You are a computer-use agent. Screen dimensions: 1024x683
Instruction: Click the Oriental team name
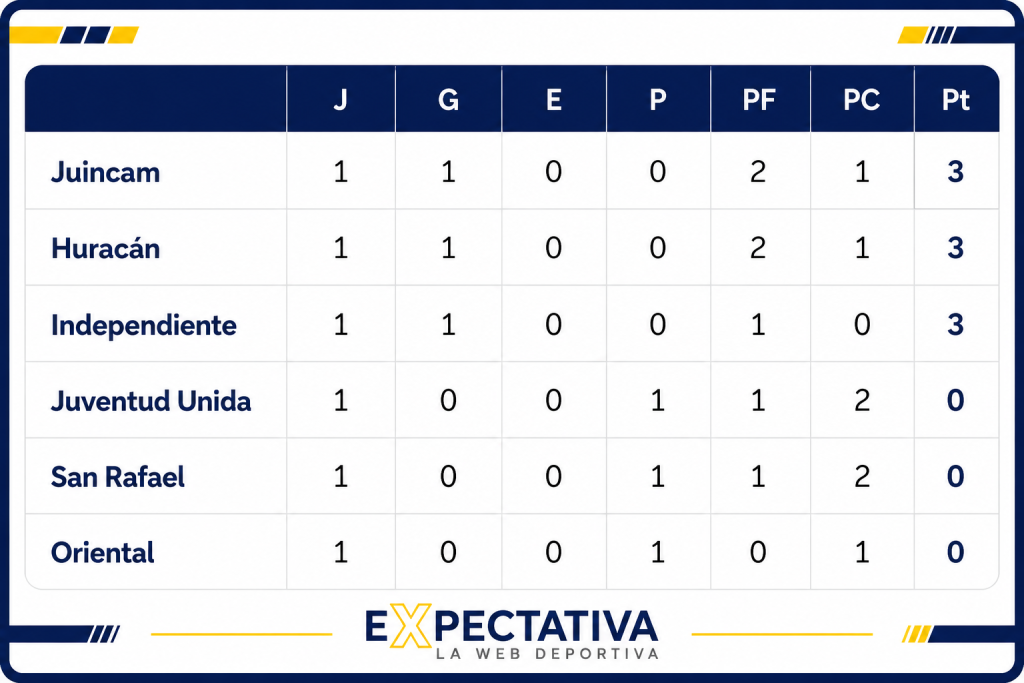pos(103,552)
